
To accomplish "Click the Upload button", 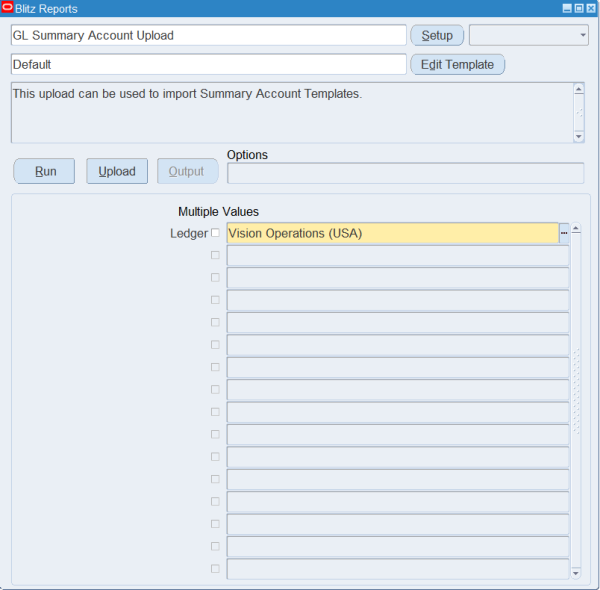I will click(x=117, y=171).
